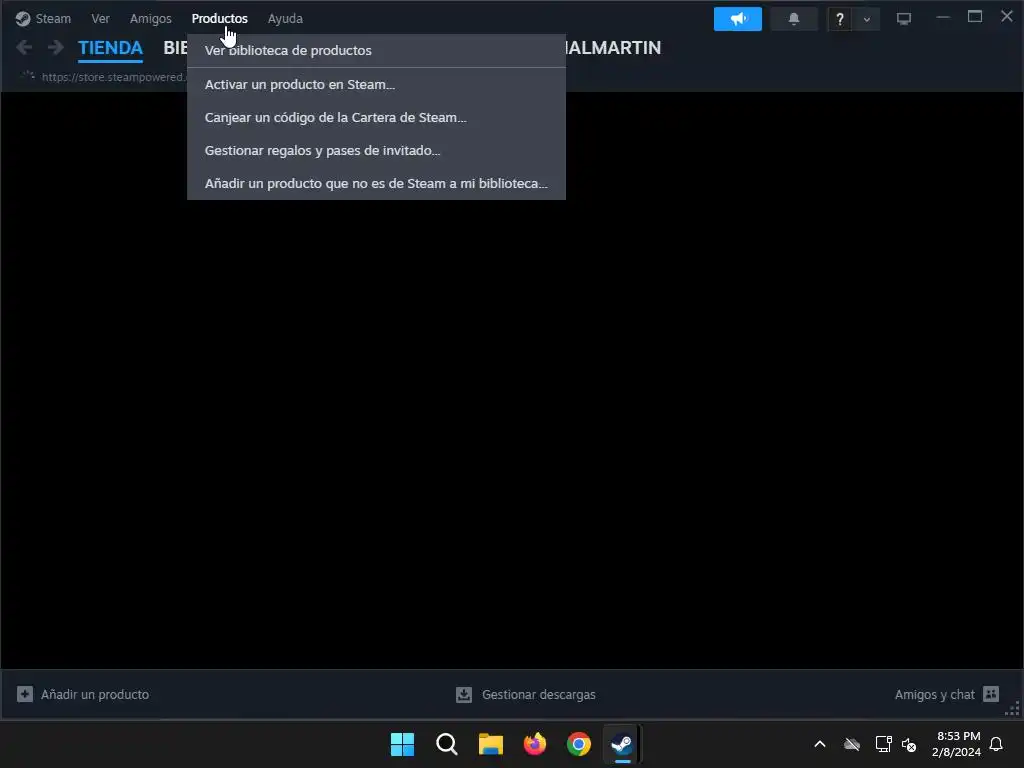This screenshot has height=768, width=1024.
Task: Maximize the Steam window
Action: tap(974, 17)
